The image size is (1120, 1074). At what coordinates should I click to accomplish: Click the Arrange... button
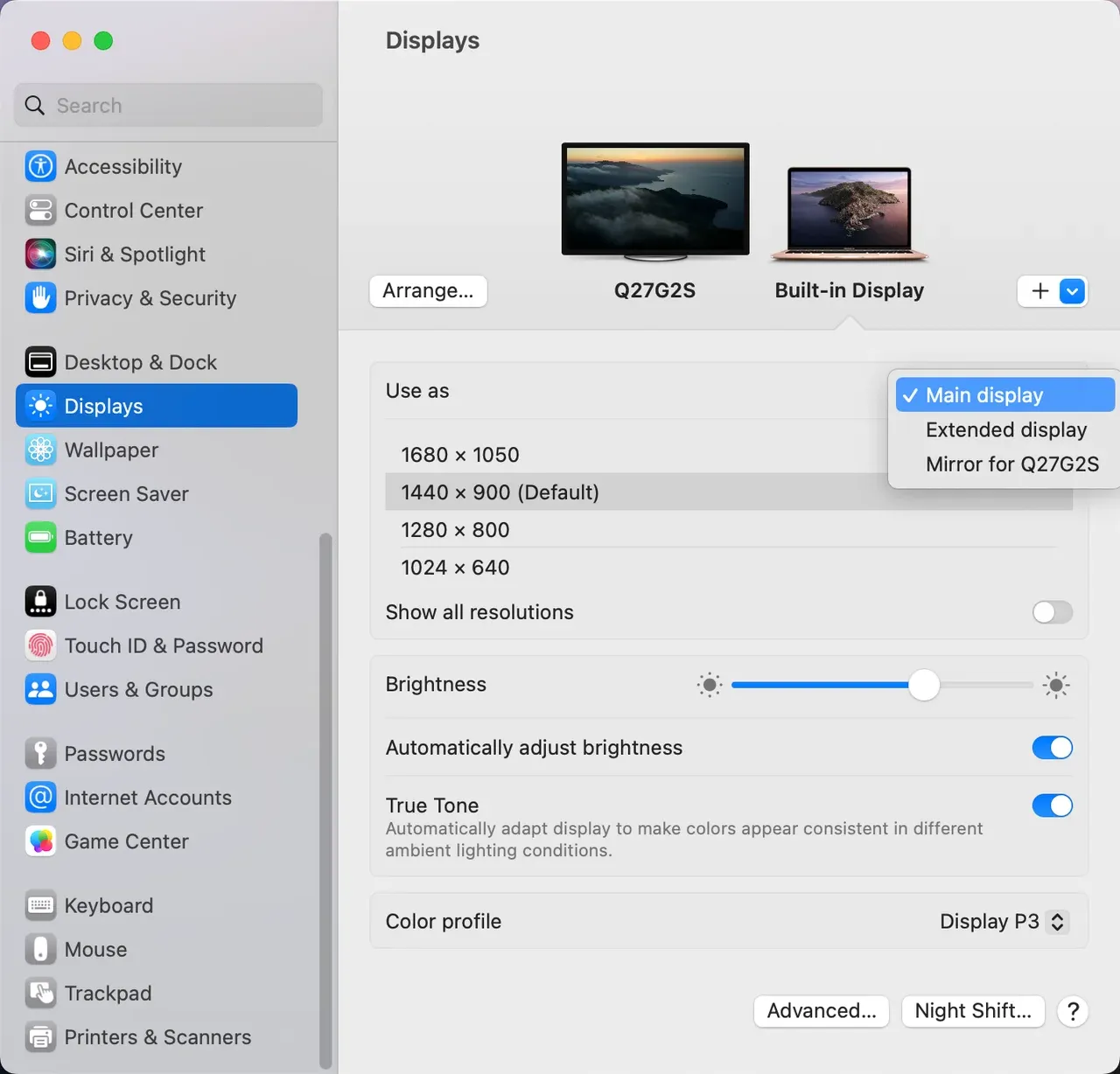428,291
